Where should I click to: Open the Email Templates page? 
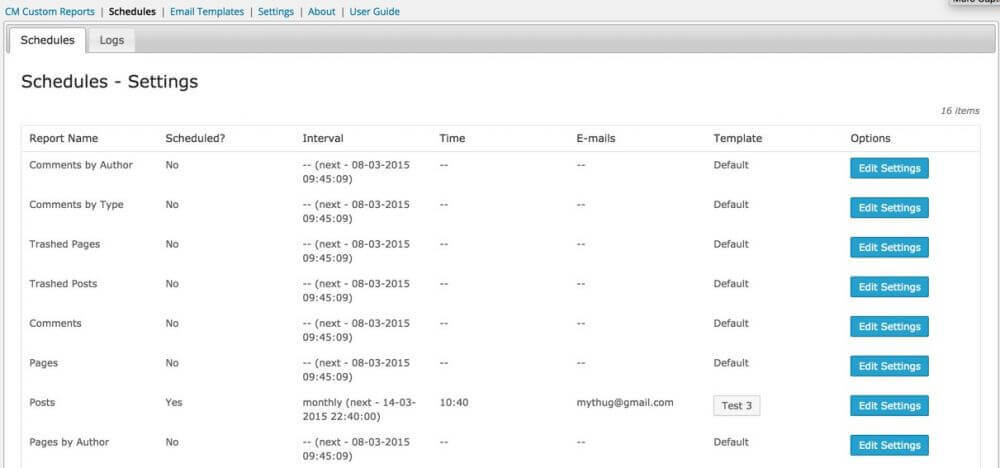pos(207,12)
